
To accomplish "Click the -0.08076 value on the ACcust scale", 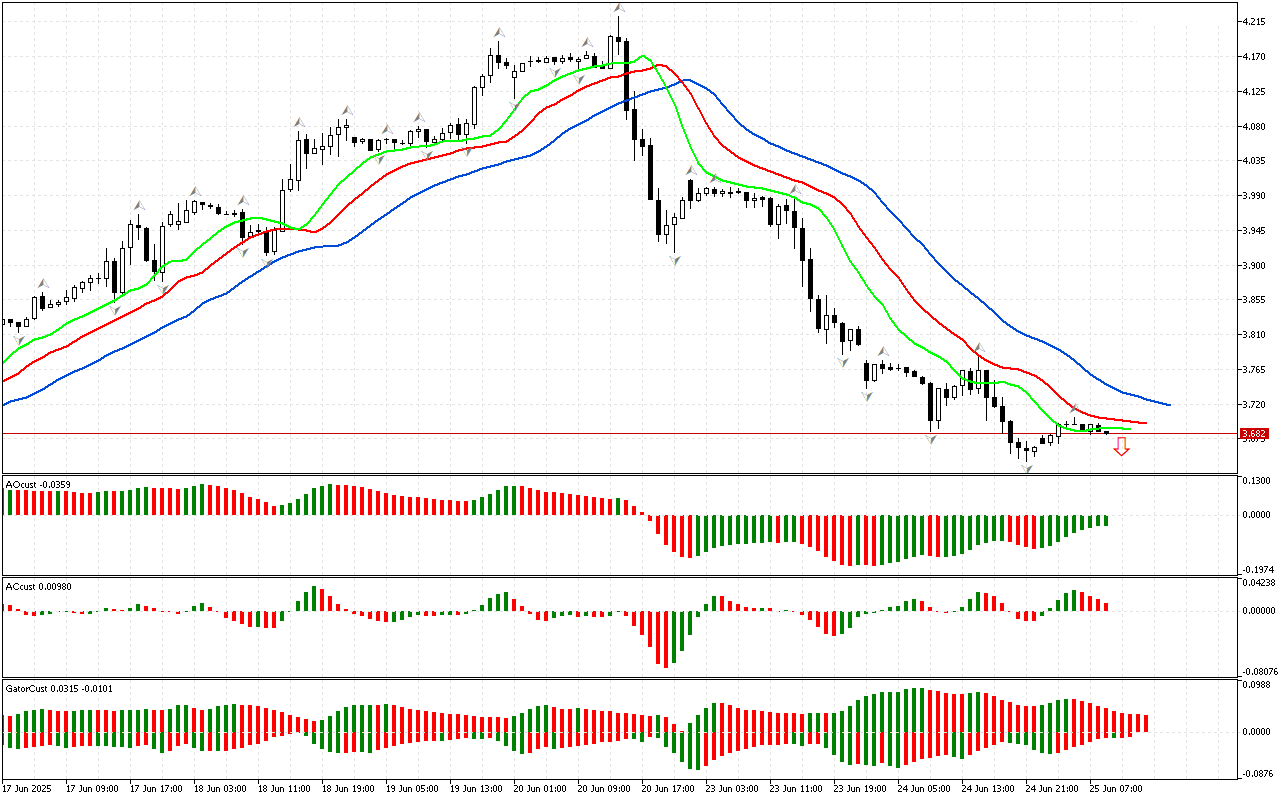I will [1256, 671].
